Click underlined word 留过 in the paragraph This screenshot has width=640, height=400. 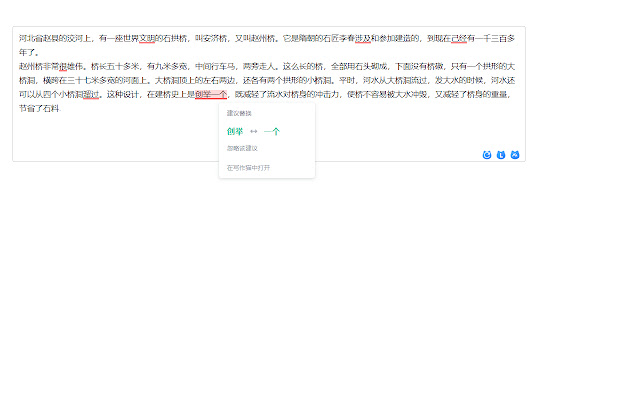tap(91, 95)
